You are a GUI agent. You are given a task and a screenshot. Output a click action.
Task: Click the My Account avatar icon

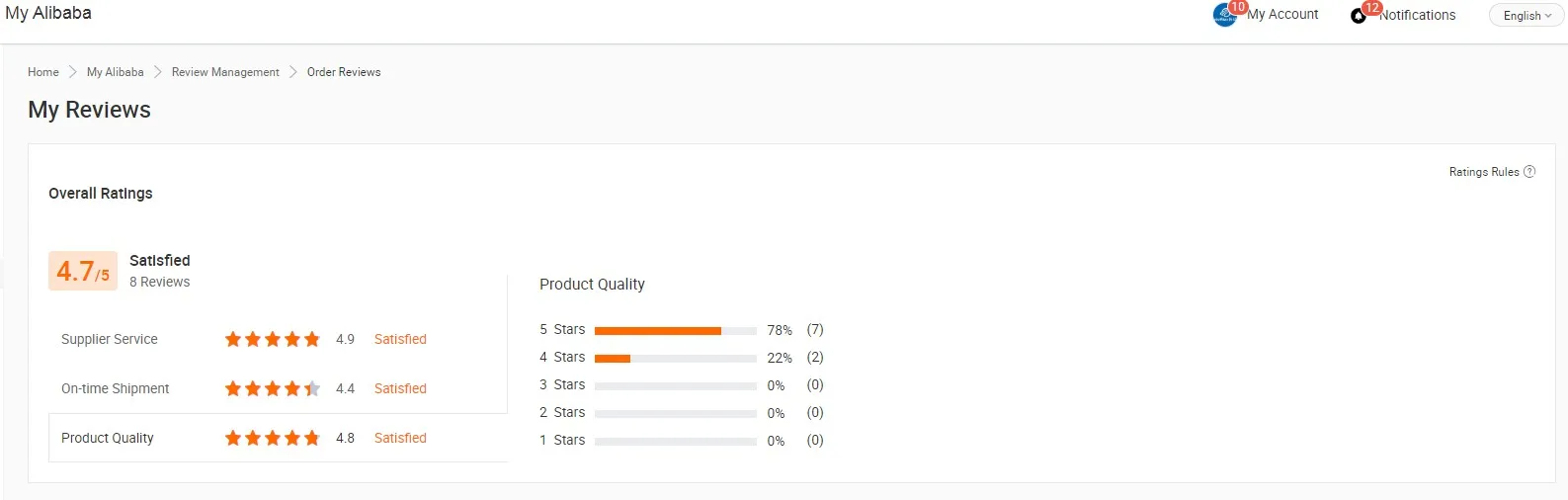point(1224,16)
